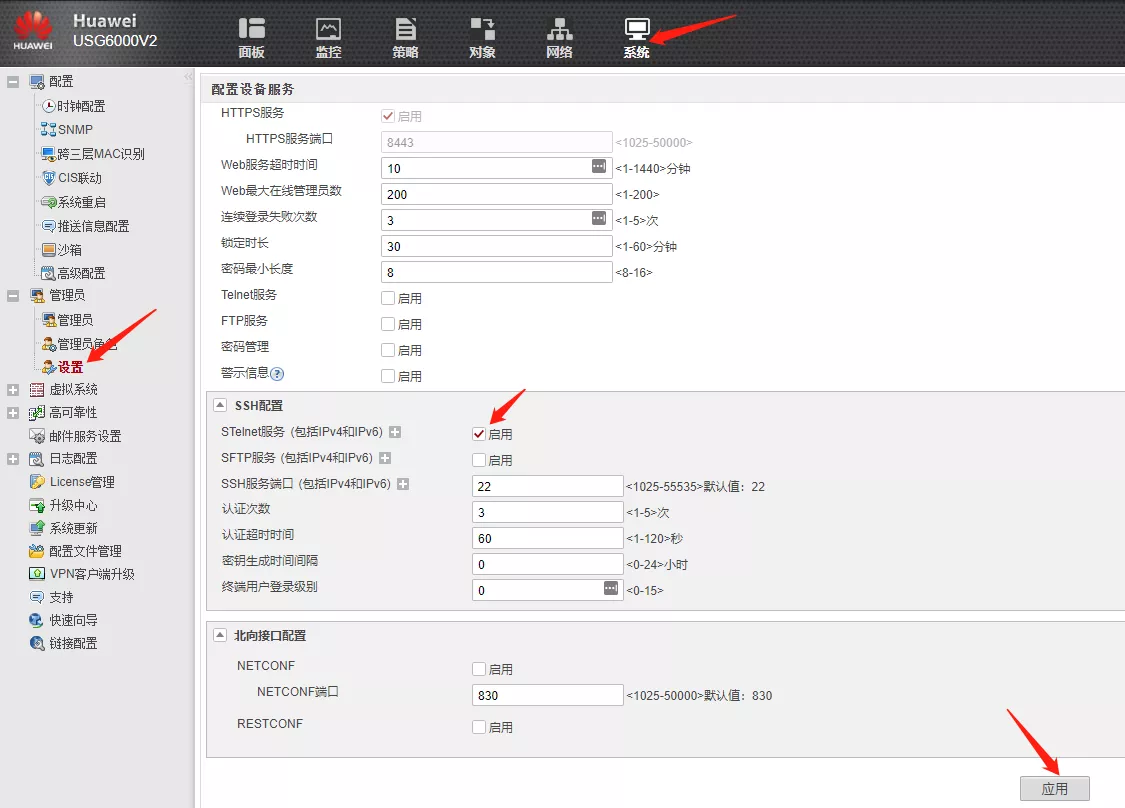Collapse the left sidebar panel handle

[188, 77]
